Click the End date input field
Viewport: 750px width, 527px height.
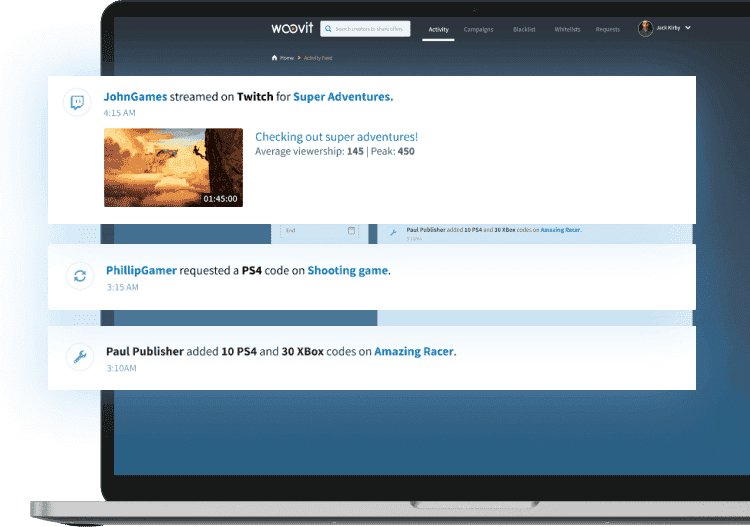(320, 231)
